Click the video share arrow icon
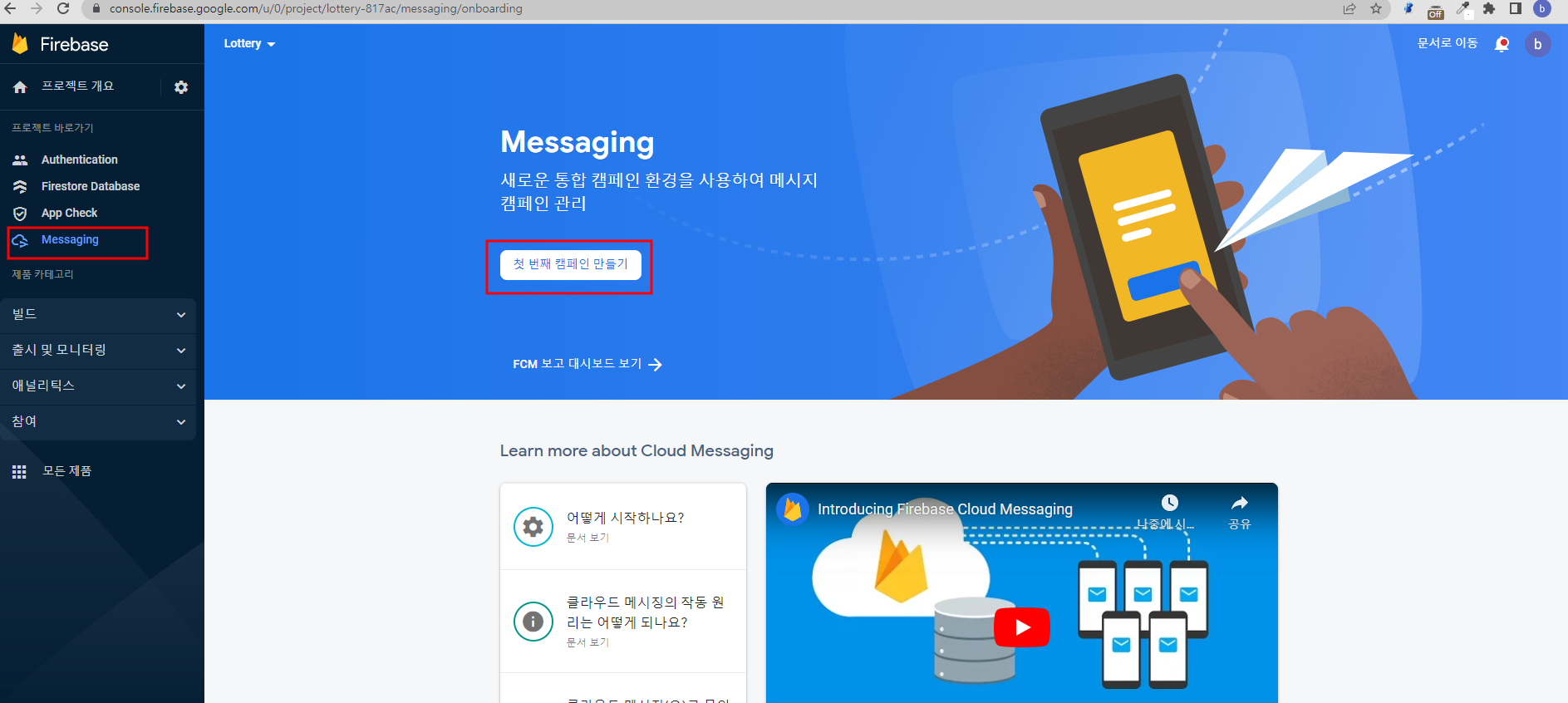The height and width of the screenshot is (703, 1568). coord(1240,503)
